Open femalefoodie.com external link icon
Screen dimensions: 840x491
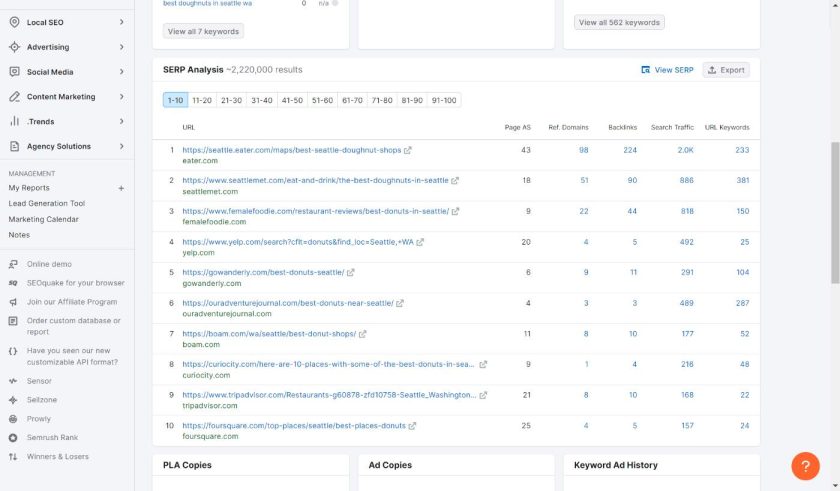pyautogui.click(x=455, y=211)
